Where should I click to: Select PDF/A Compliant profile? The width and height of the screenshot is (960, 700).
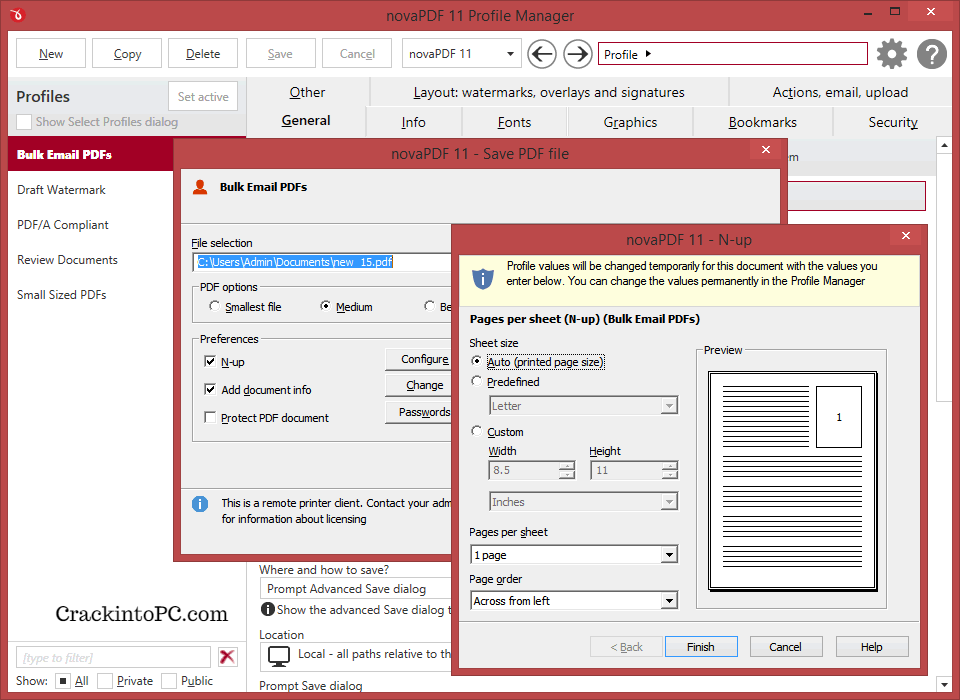[91, 225]
